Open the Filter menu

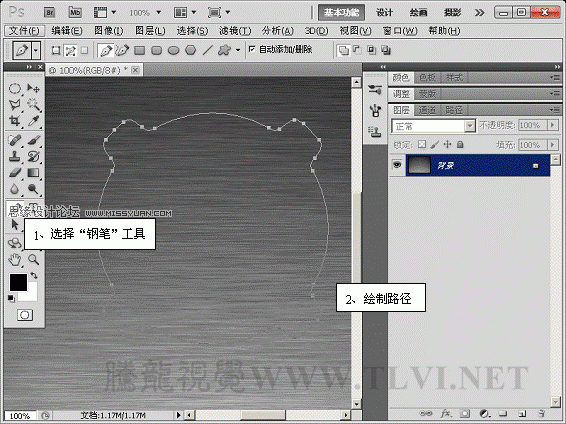click(235, 31)
